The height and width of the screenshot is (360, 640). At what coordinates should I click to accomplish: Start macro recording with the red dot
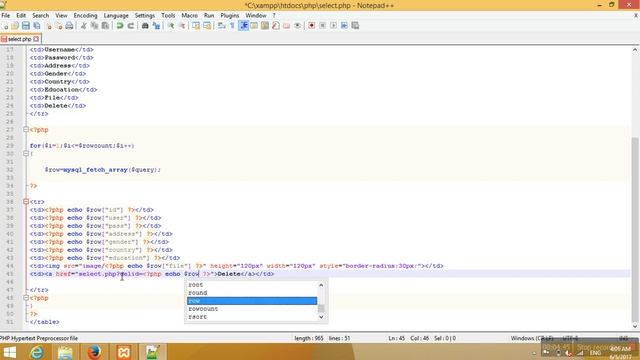tap(311, 26)
